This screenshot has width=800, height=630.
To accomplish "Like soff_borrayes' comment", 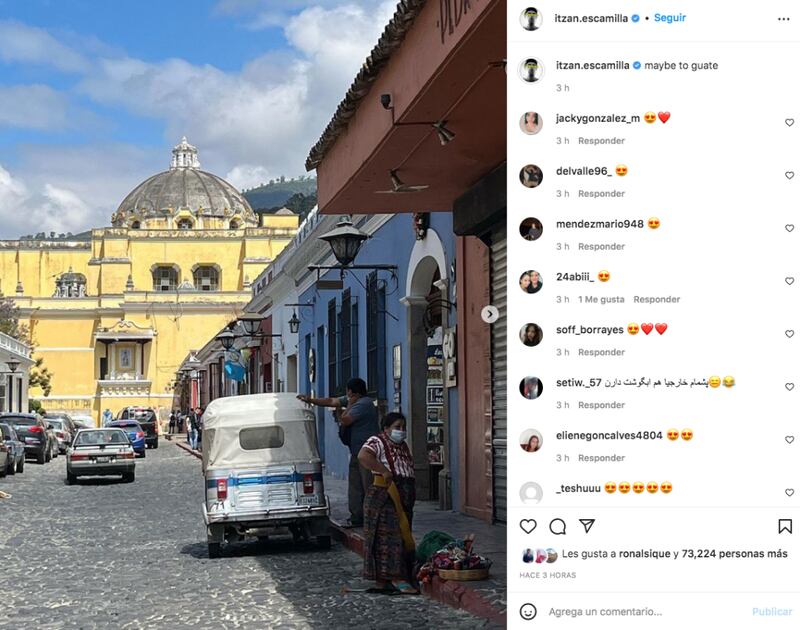I will coord(789,334).
